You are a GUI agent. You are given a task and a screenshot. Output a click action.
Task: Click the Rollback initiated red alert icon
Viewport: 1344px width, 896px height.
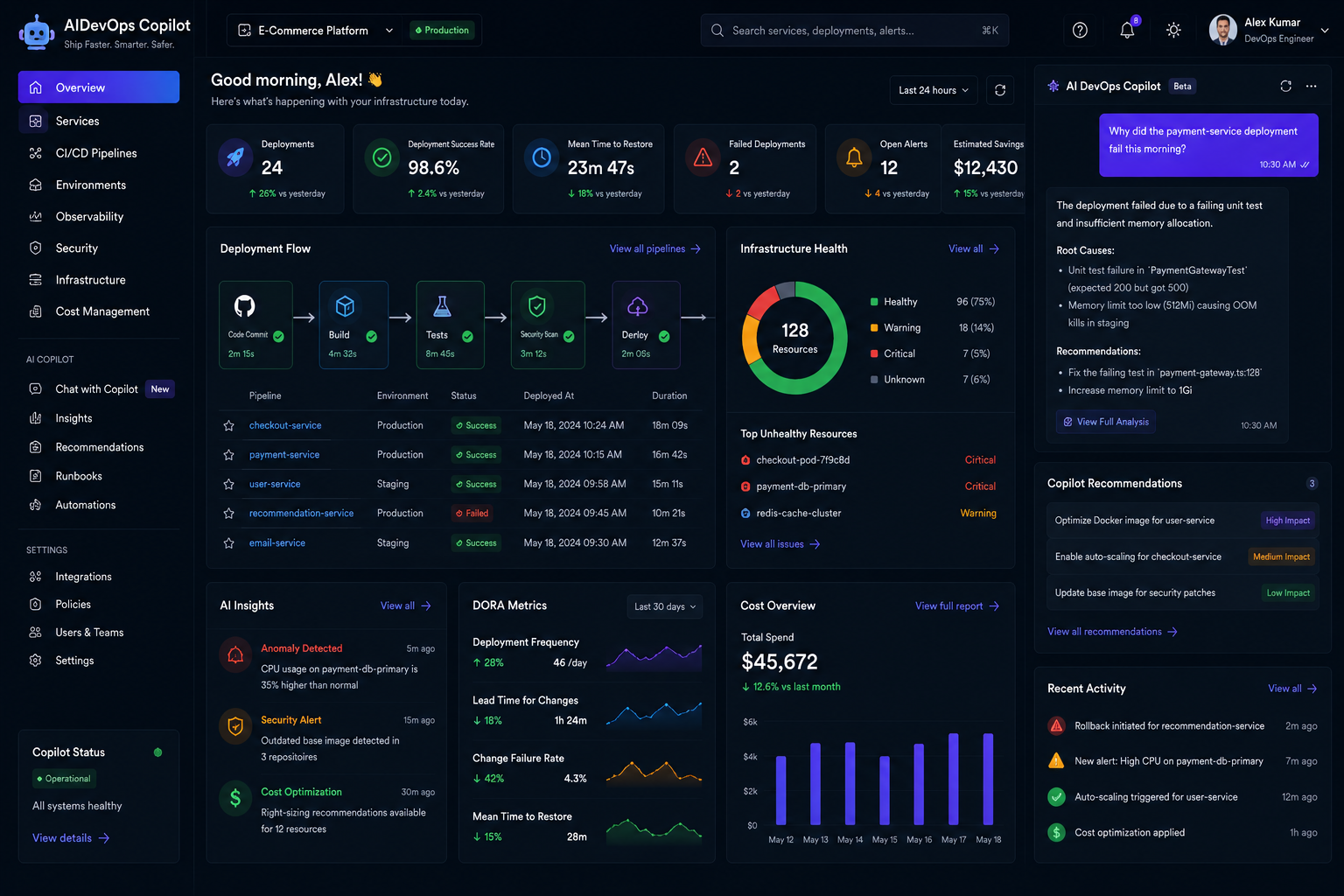[x=1056, y=725]
